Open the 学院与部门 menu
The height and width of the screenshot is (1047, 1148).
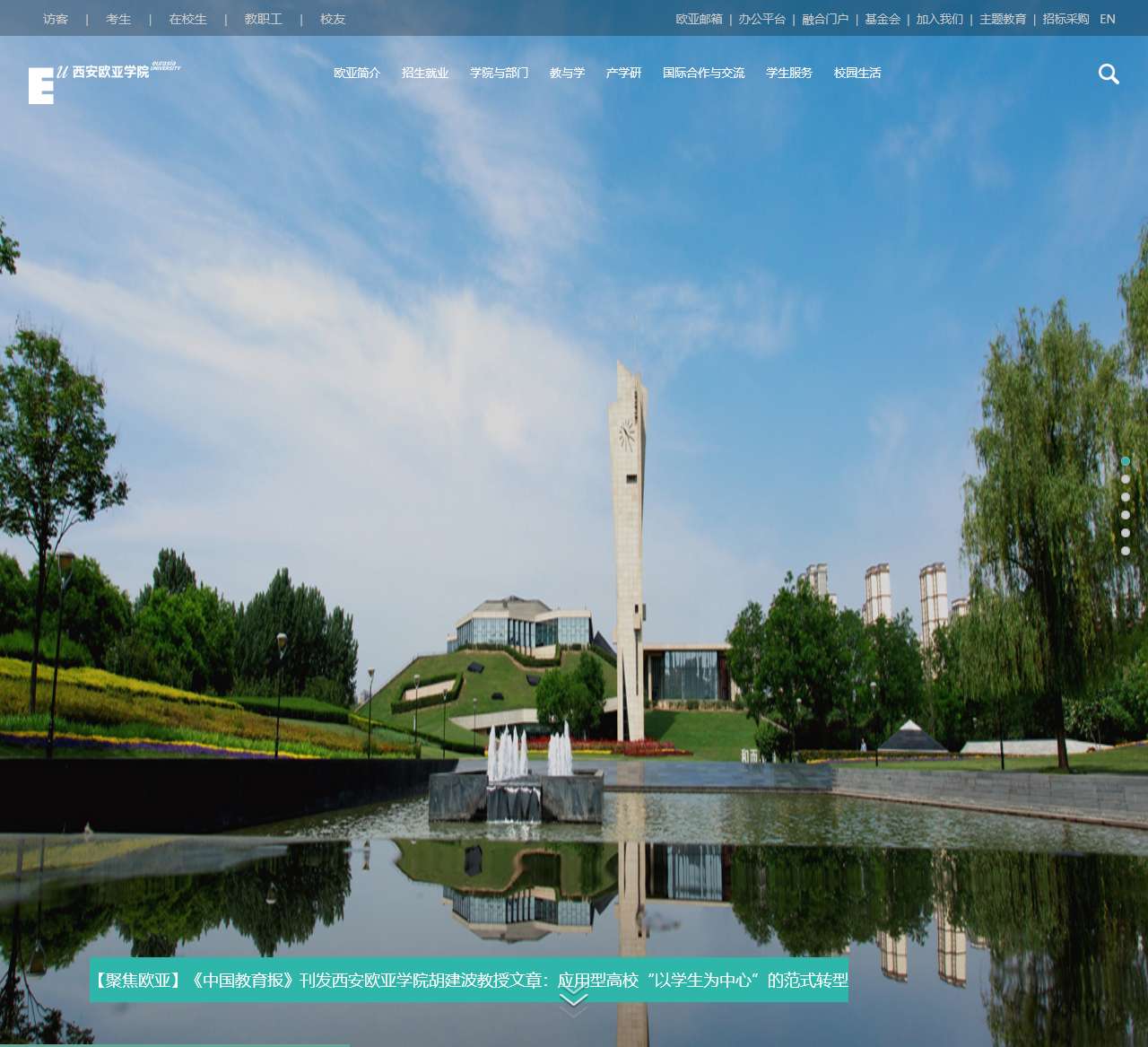click(x=500, y=73)
